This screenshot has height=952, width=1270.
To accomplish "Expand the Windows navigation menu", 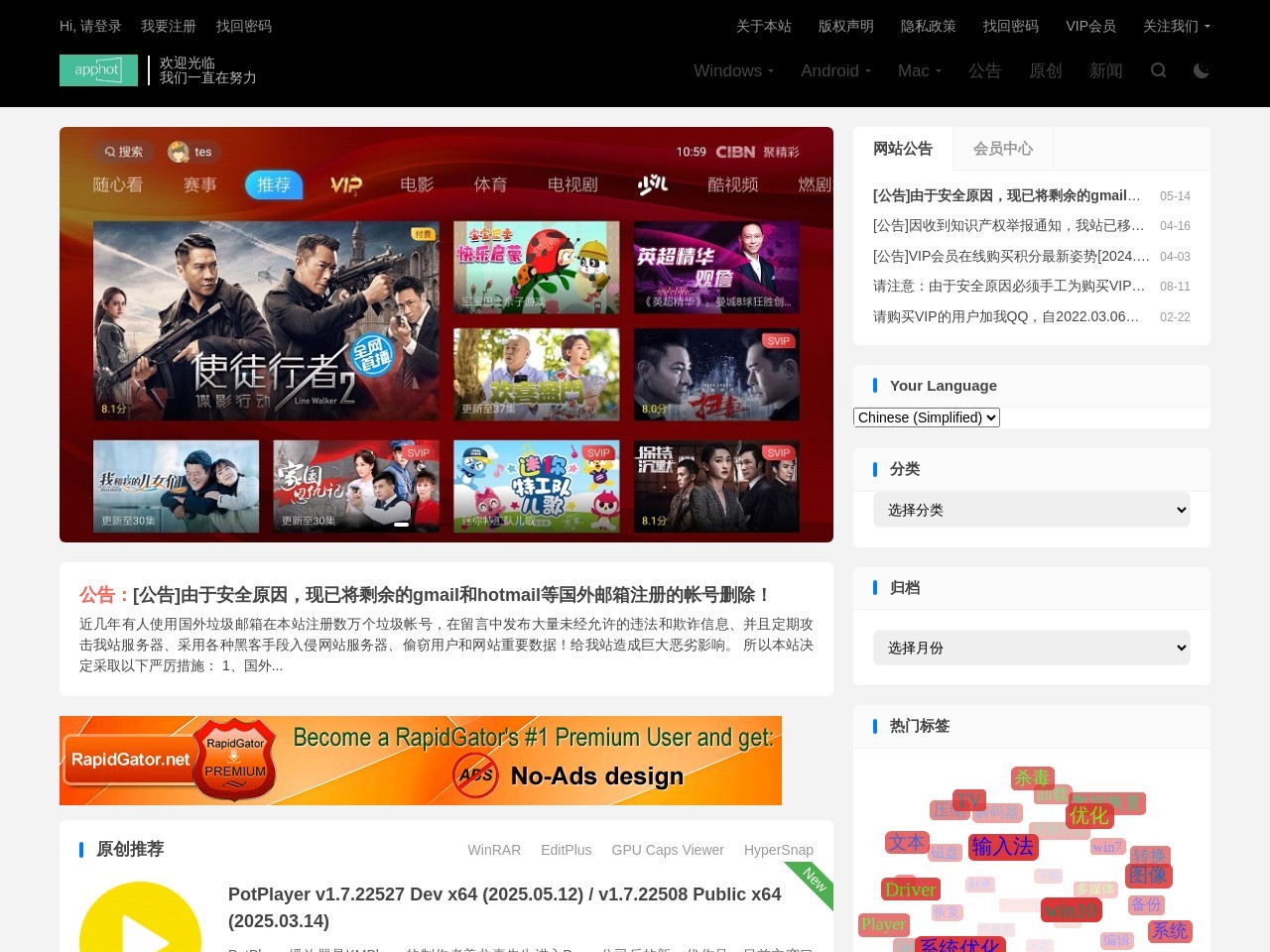I will coord(733,70).
